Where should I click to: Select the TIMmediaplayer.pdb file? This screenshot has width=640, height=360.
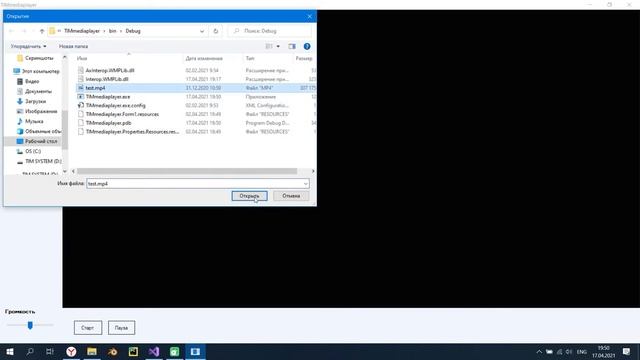pos(109,123)
